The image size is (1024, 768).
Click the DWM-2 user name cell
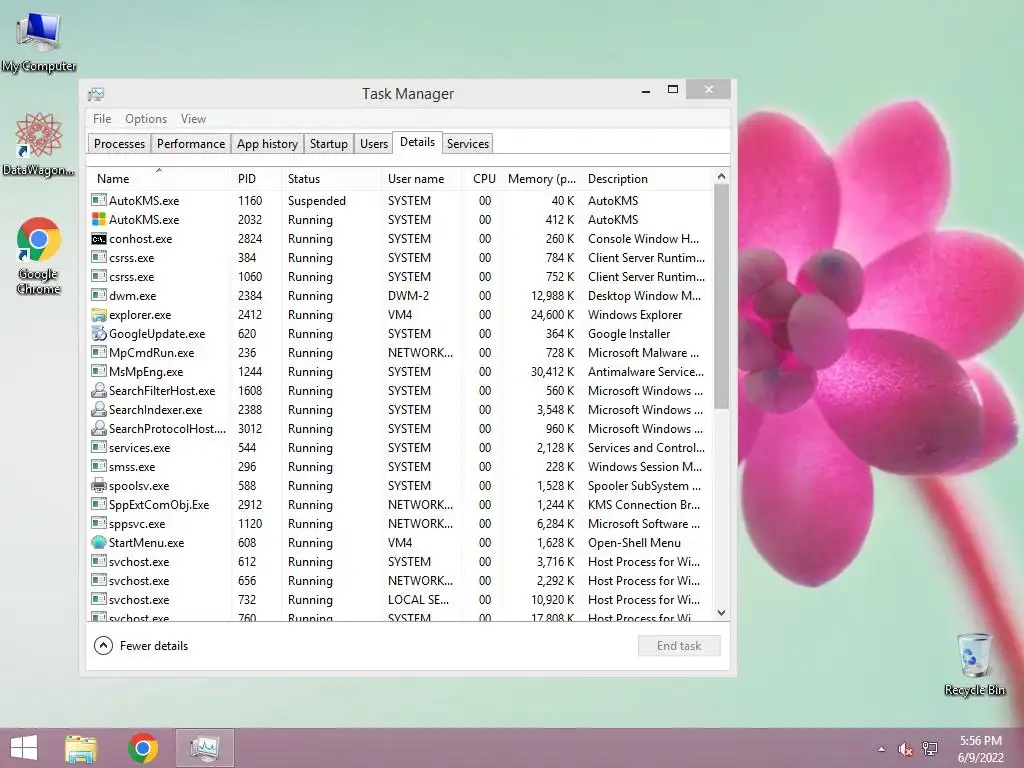coord(408,296)
